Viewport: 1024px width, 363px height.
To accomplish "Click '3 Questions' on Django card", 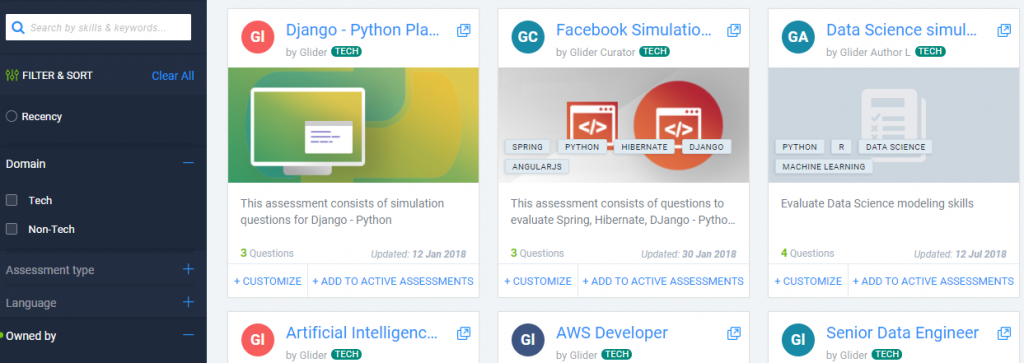I will tap(267, 253).
